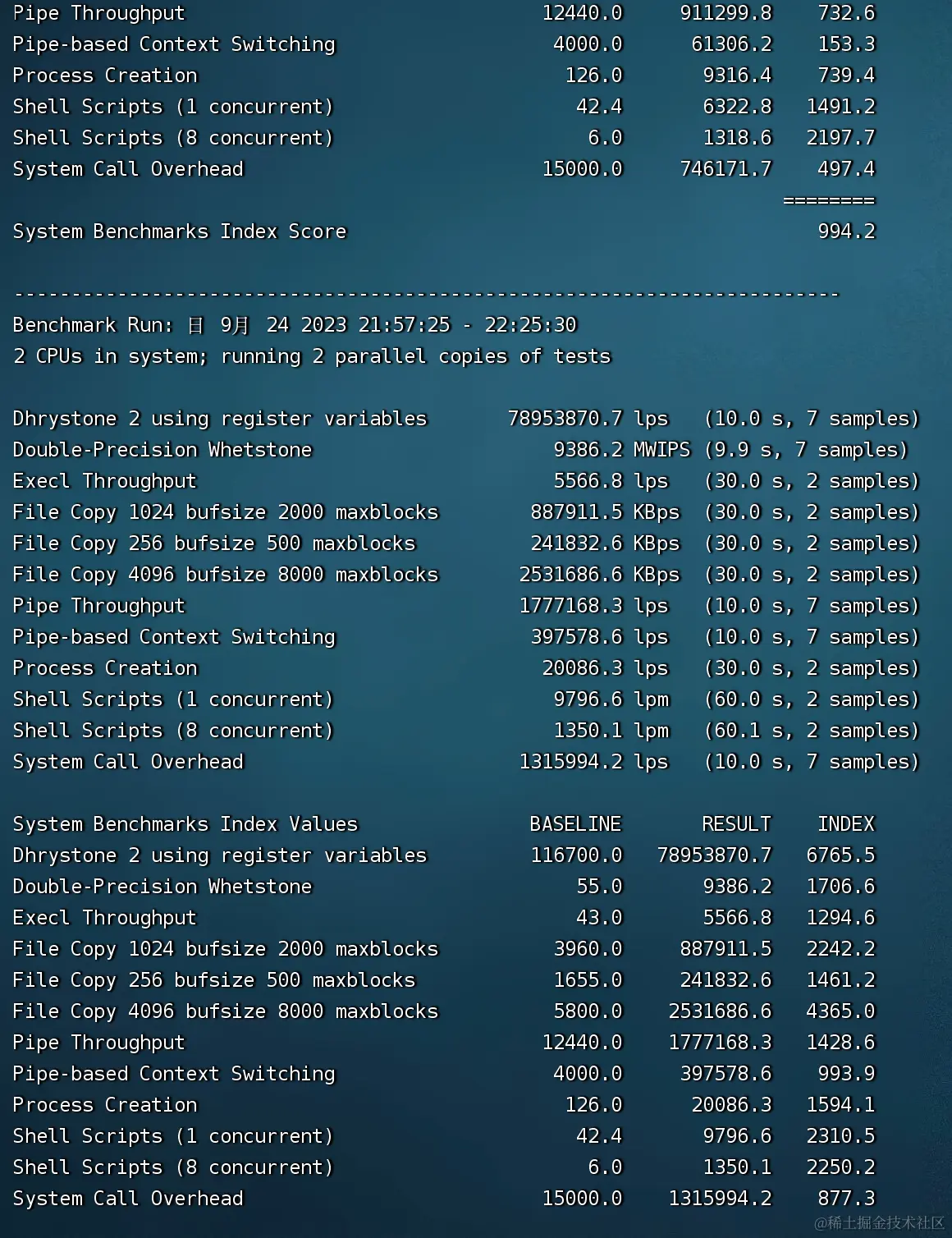This screenshot has height=1238, width=952.
Task: Click the Whetstone index 1706.6
Action: click(840, 887)
